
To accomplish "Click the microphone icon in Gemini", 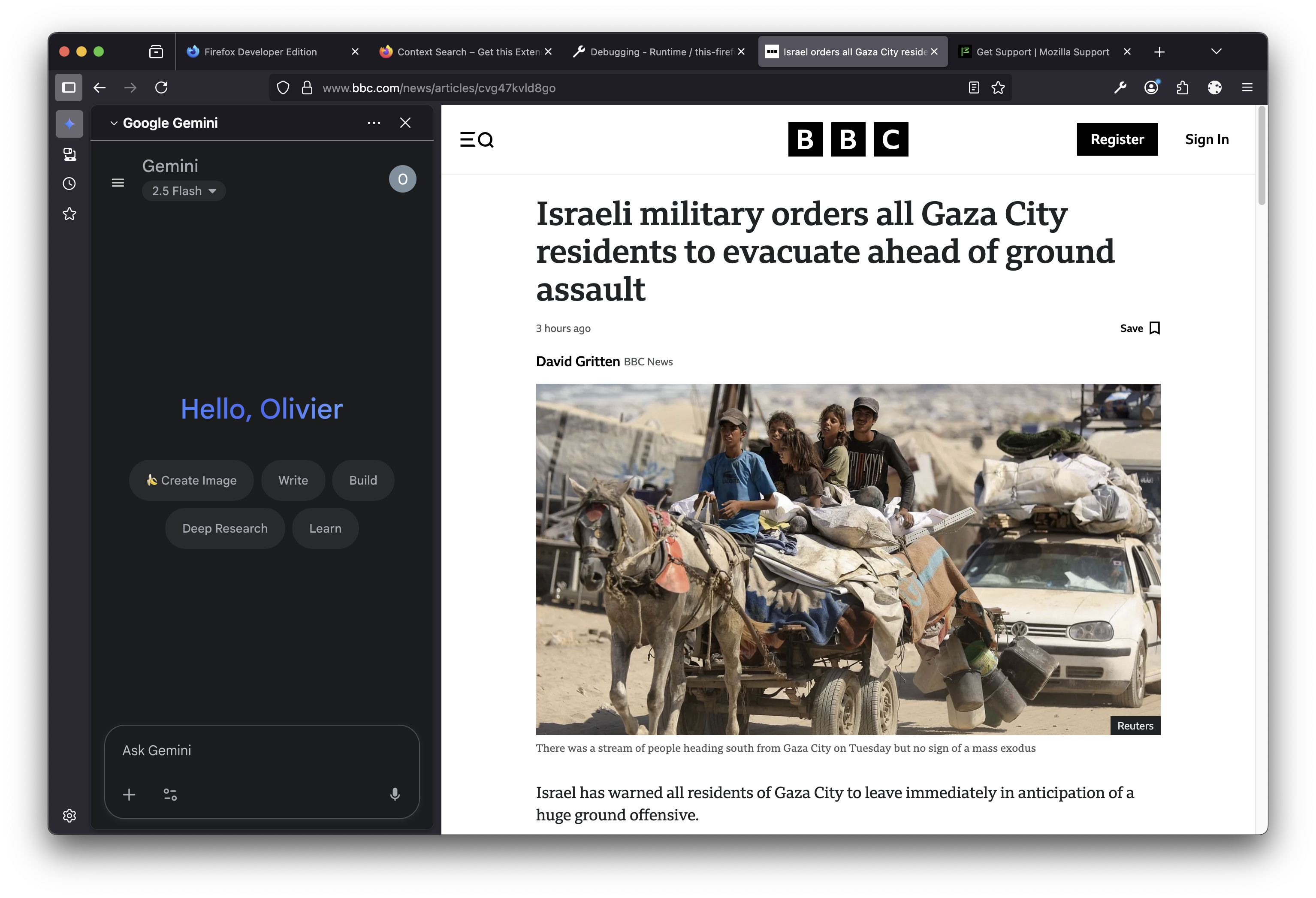I will (395, 794).
